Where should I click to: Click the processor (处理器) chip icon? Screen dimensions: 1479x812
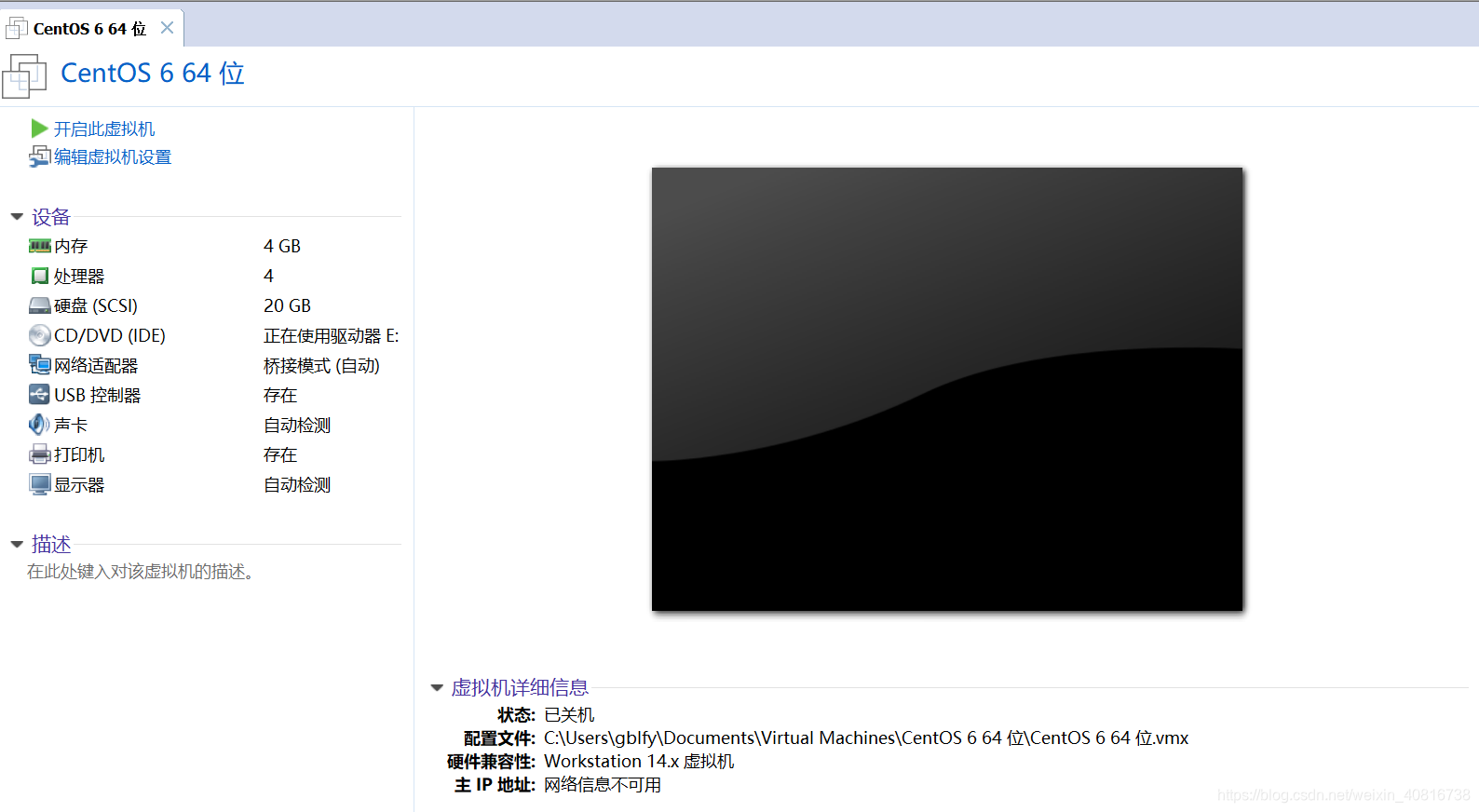tap(39, 277)
